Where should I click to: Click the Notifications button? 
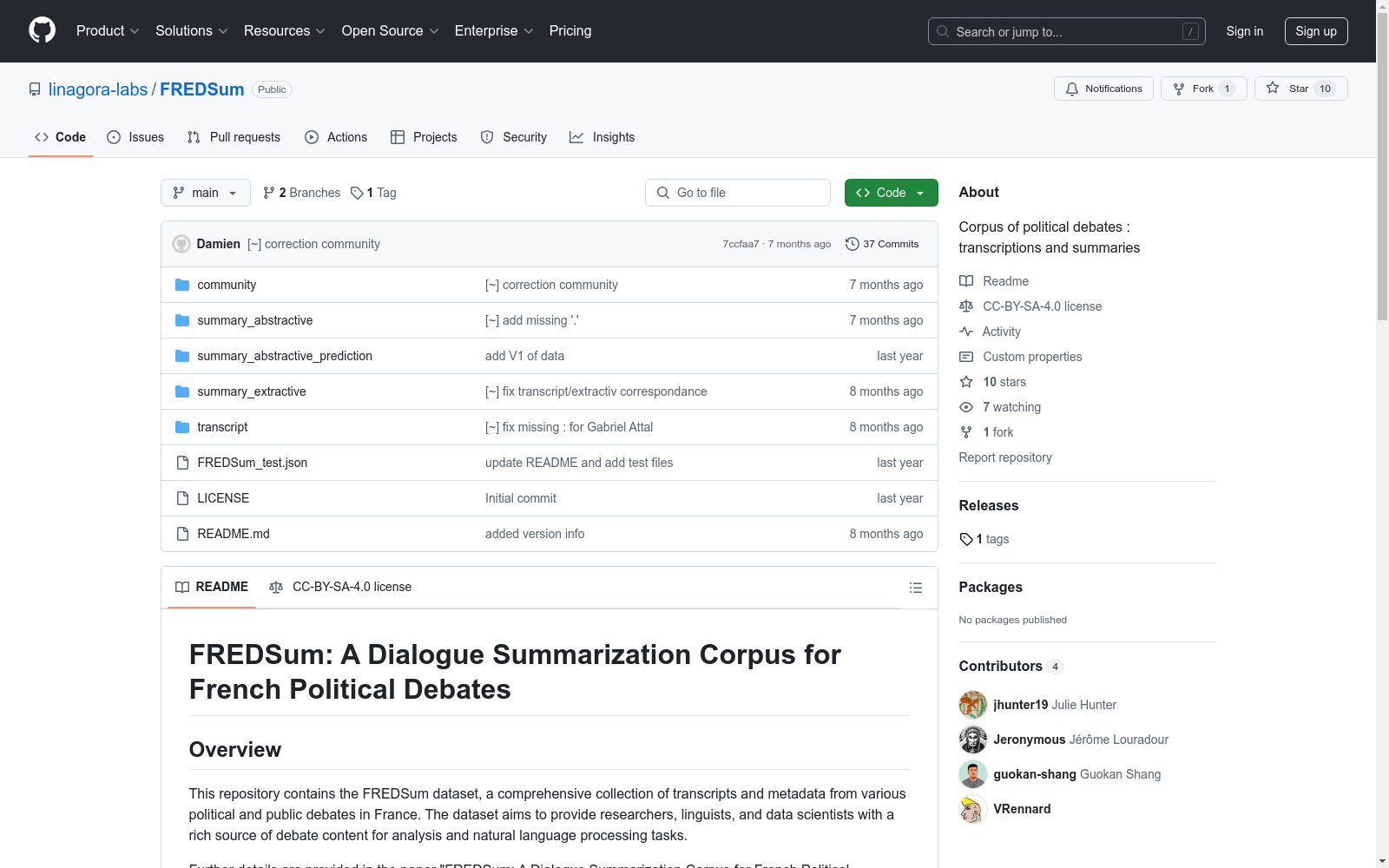click(x=1103, y=89)
